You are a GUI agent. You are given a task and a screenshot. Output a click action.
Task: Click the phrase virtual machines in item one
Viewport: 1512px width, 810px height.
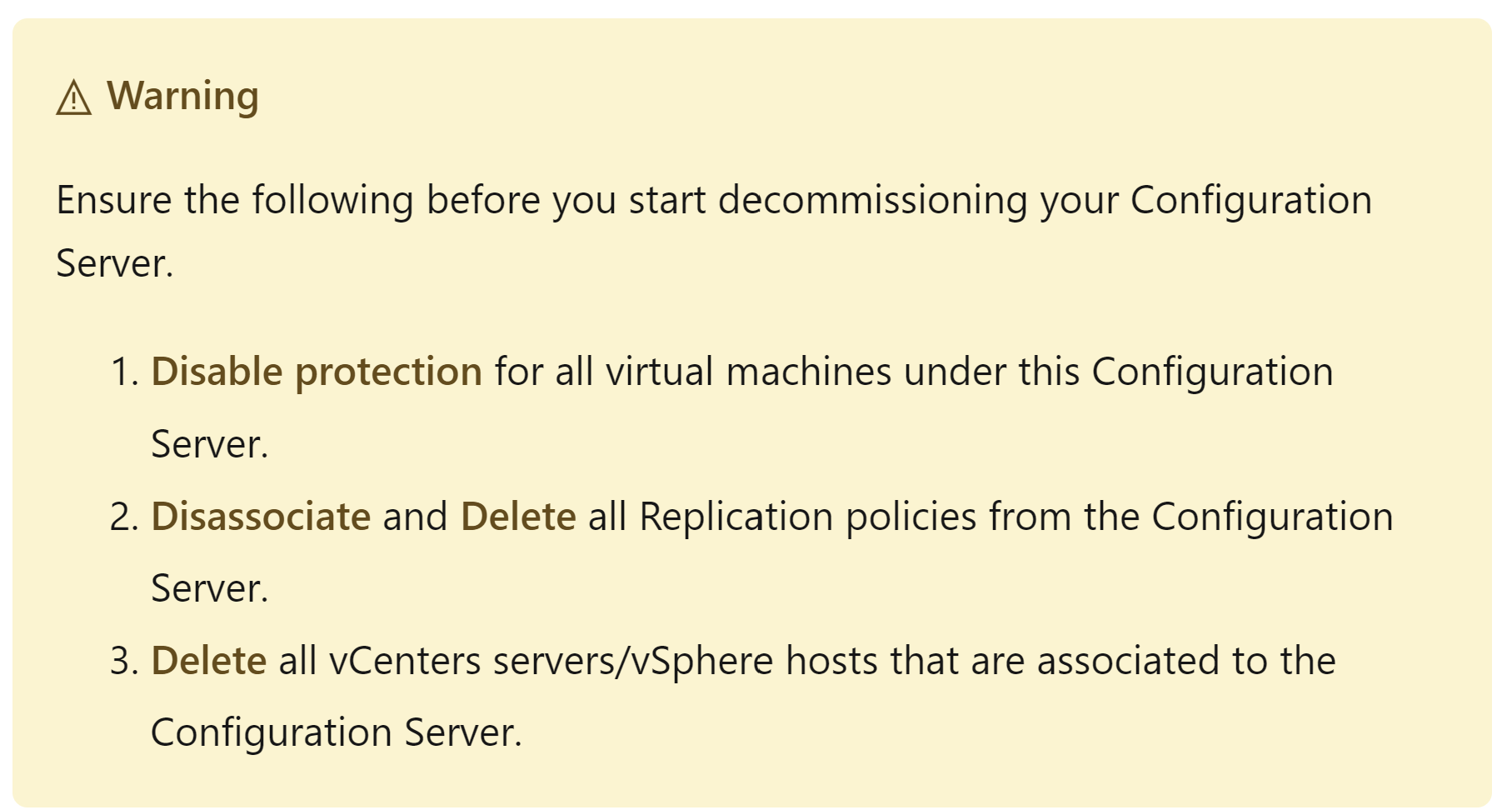pos(749,372)
